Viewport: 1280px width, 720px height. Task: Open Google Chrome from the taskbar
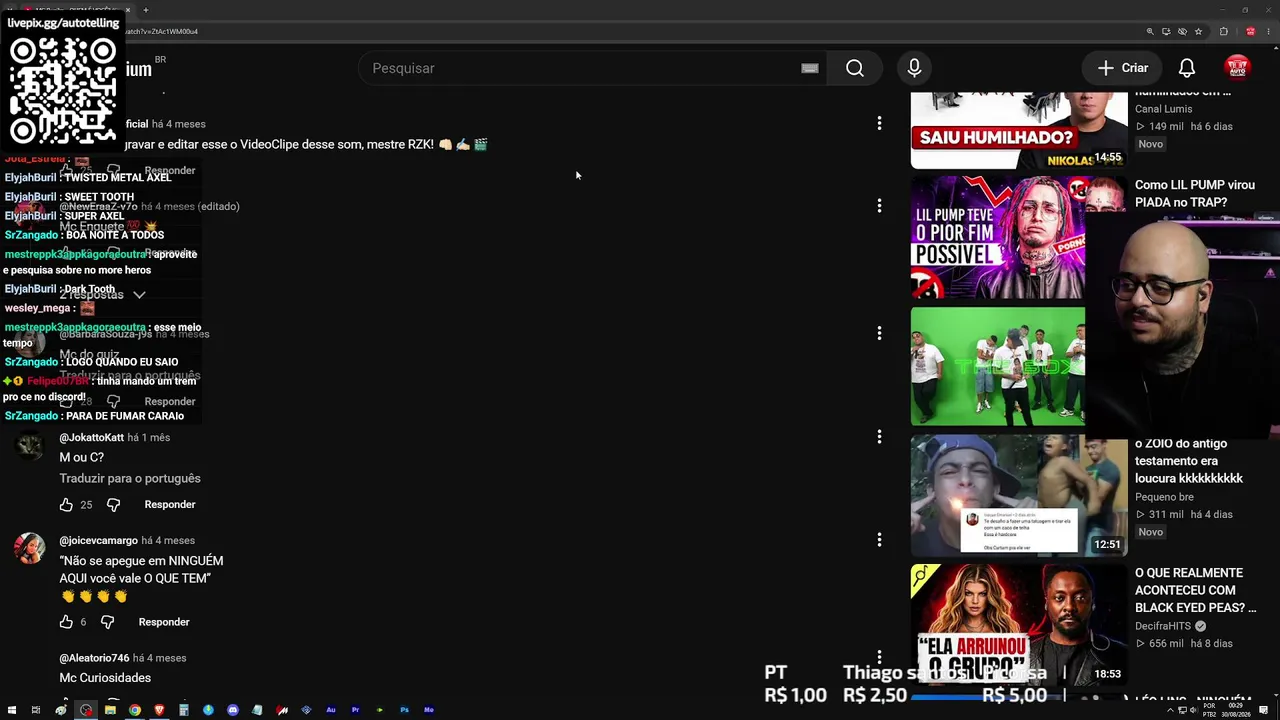coord(135,710)
